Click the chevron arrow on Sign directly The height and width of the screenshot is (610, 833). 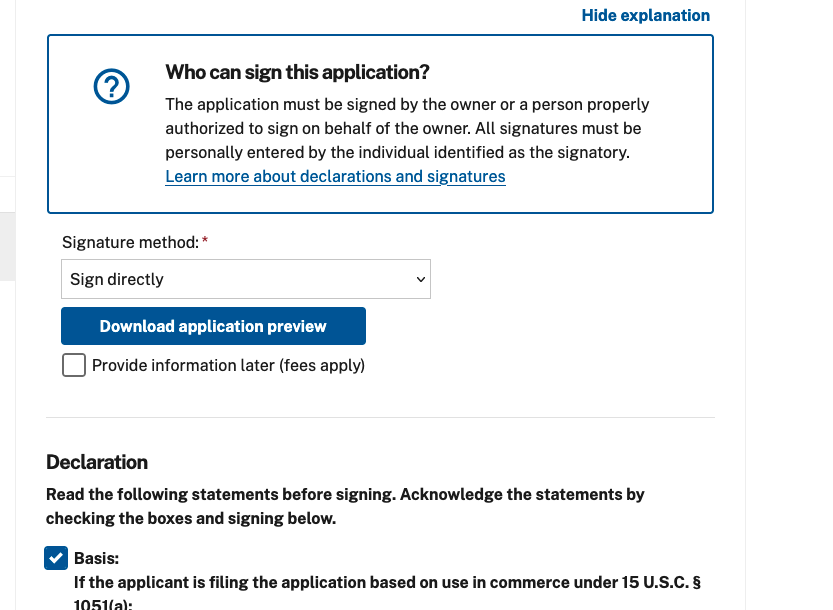click(421, 279)
